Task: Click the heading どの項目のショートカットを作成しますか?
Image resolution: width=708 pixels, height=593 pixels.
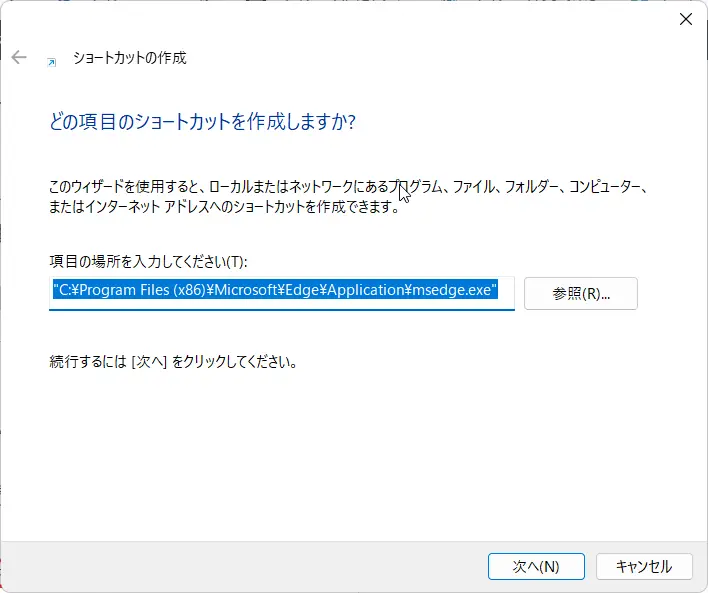Action: point(203,122)
